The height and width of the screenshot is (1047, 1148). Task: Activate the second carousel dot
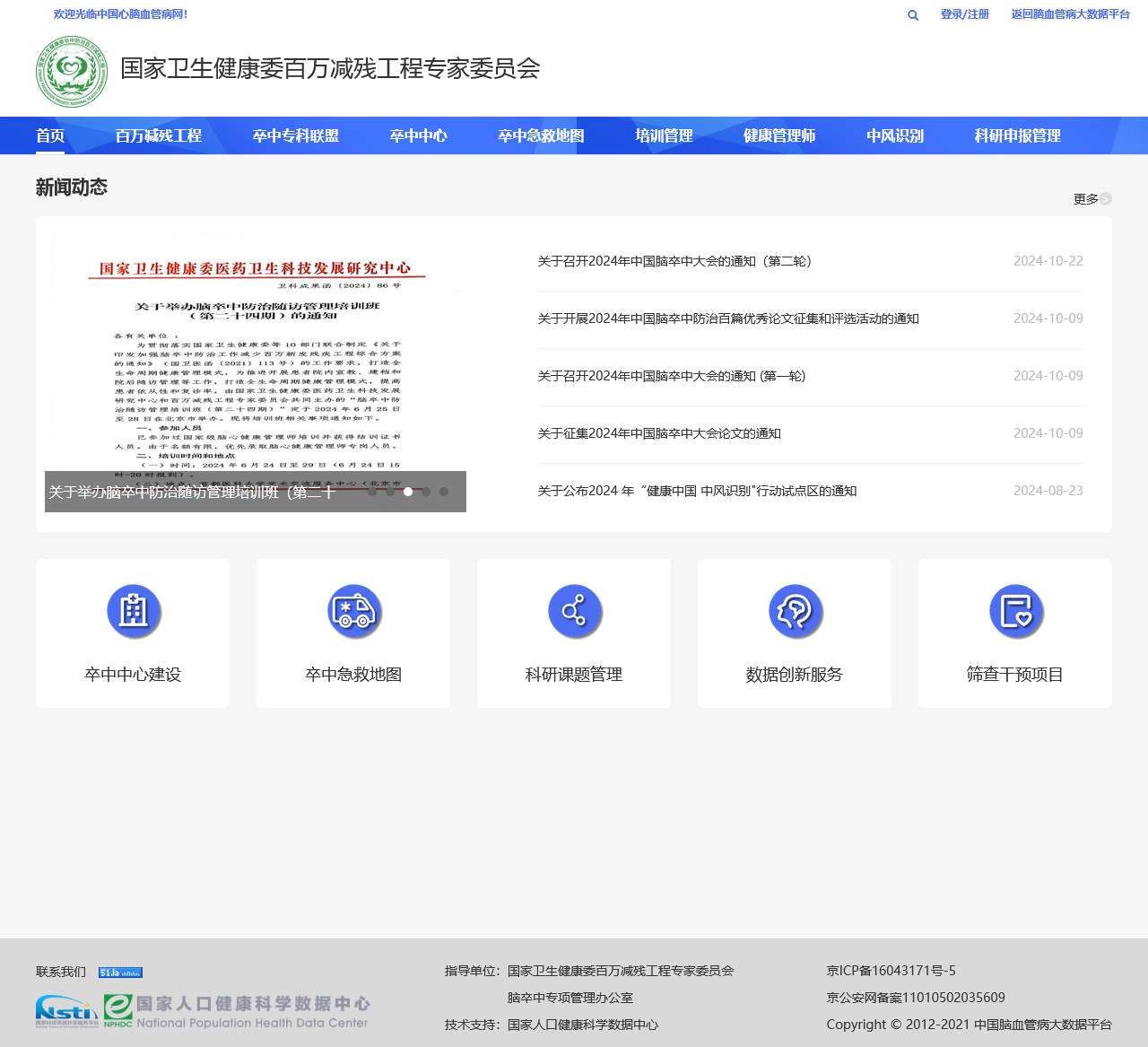point(392,492)
